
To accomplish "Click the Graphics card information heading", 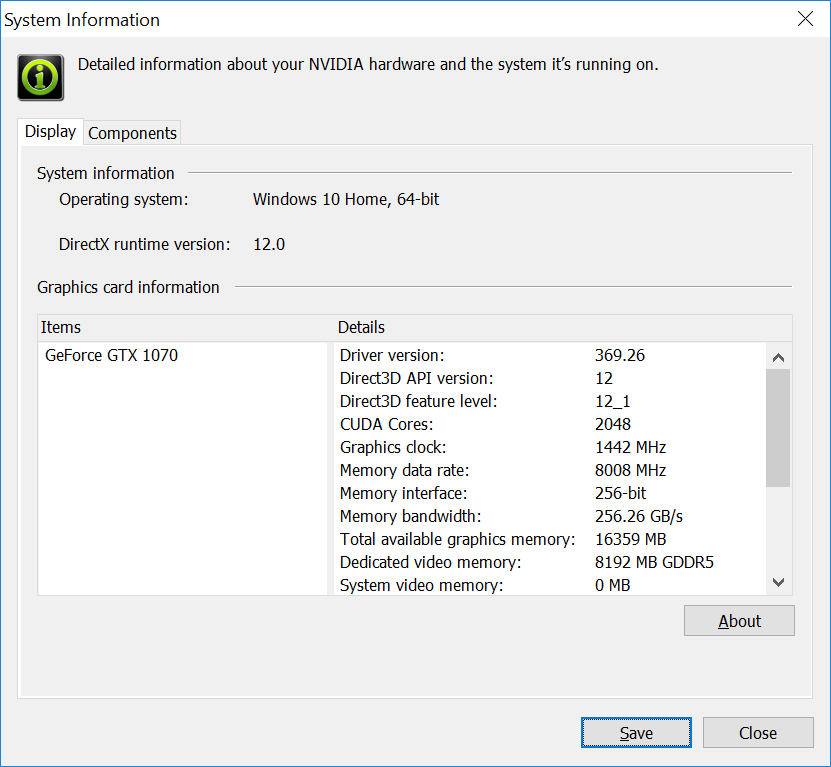I will (128, 287).
